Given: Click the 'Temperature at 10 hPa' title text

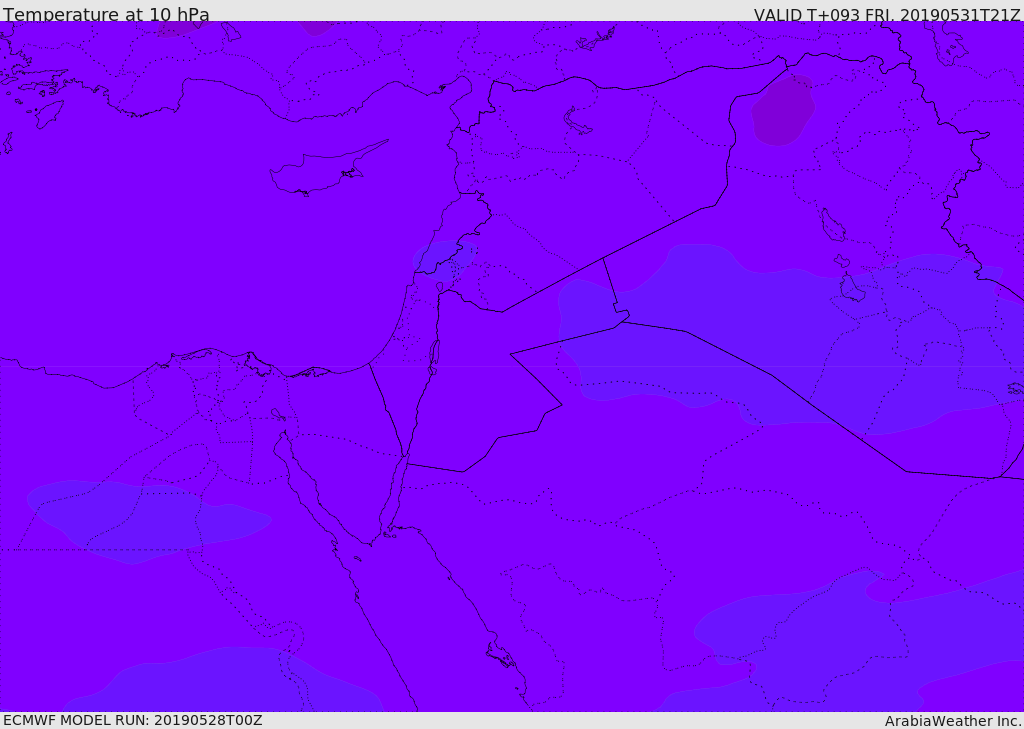Looking at the screenshot, I should 106,14.
